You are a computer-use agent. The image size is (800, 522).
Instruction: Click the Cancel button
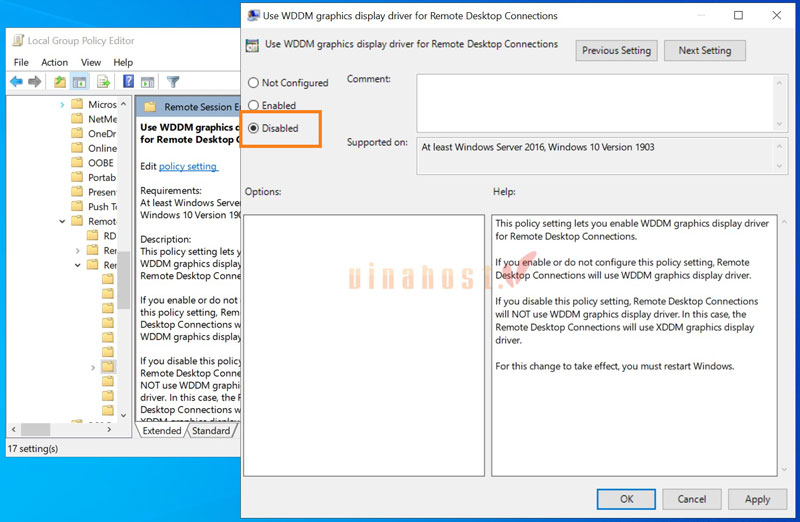[692, 499]
